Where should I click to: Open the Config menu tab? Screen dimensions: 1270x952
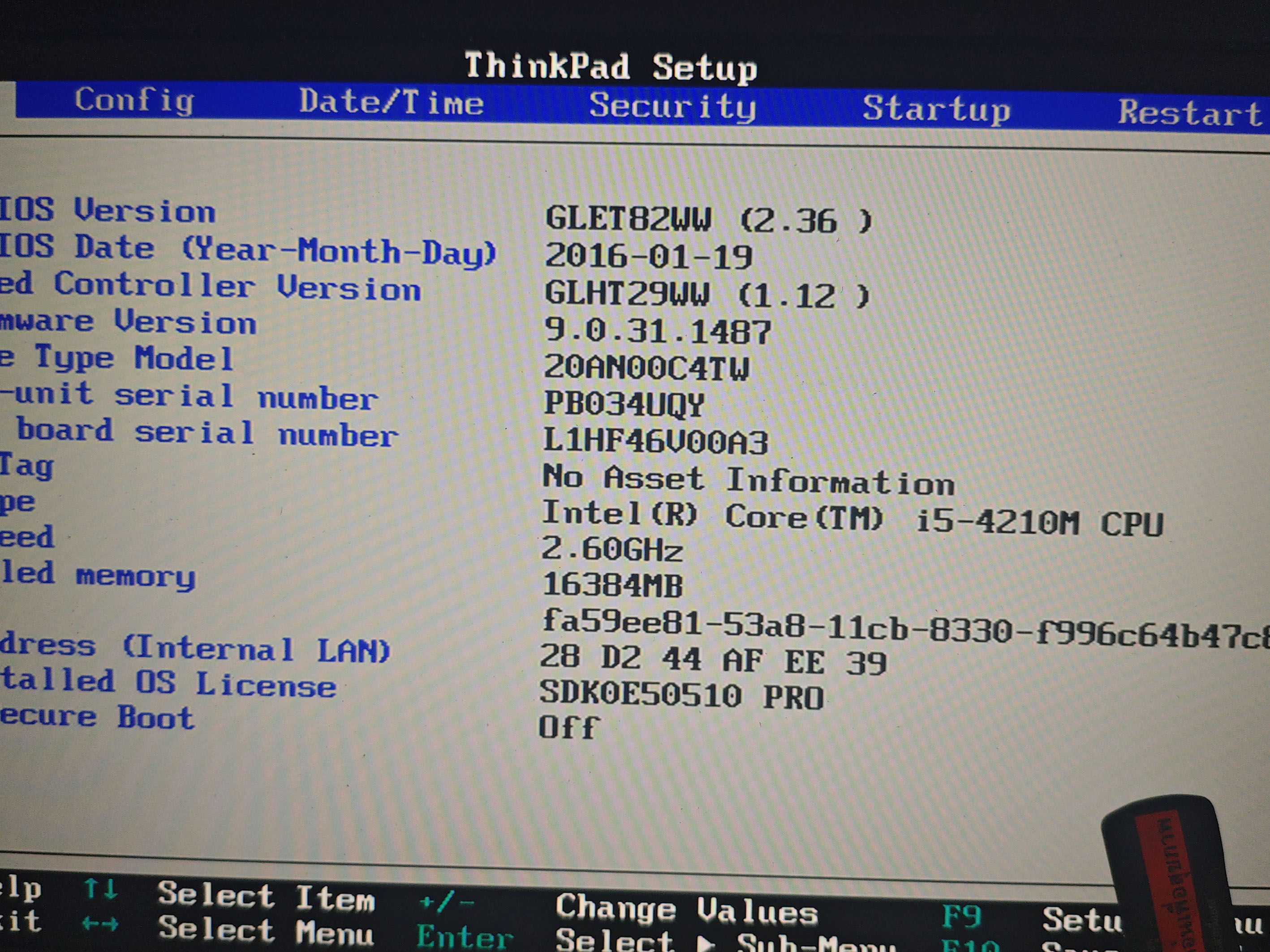point(134,101)
